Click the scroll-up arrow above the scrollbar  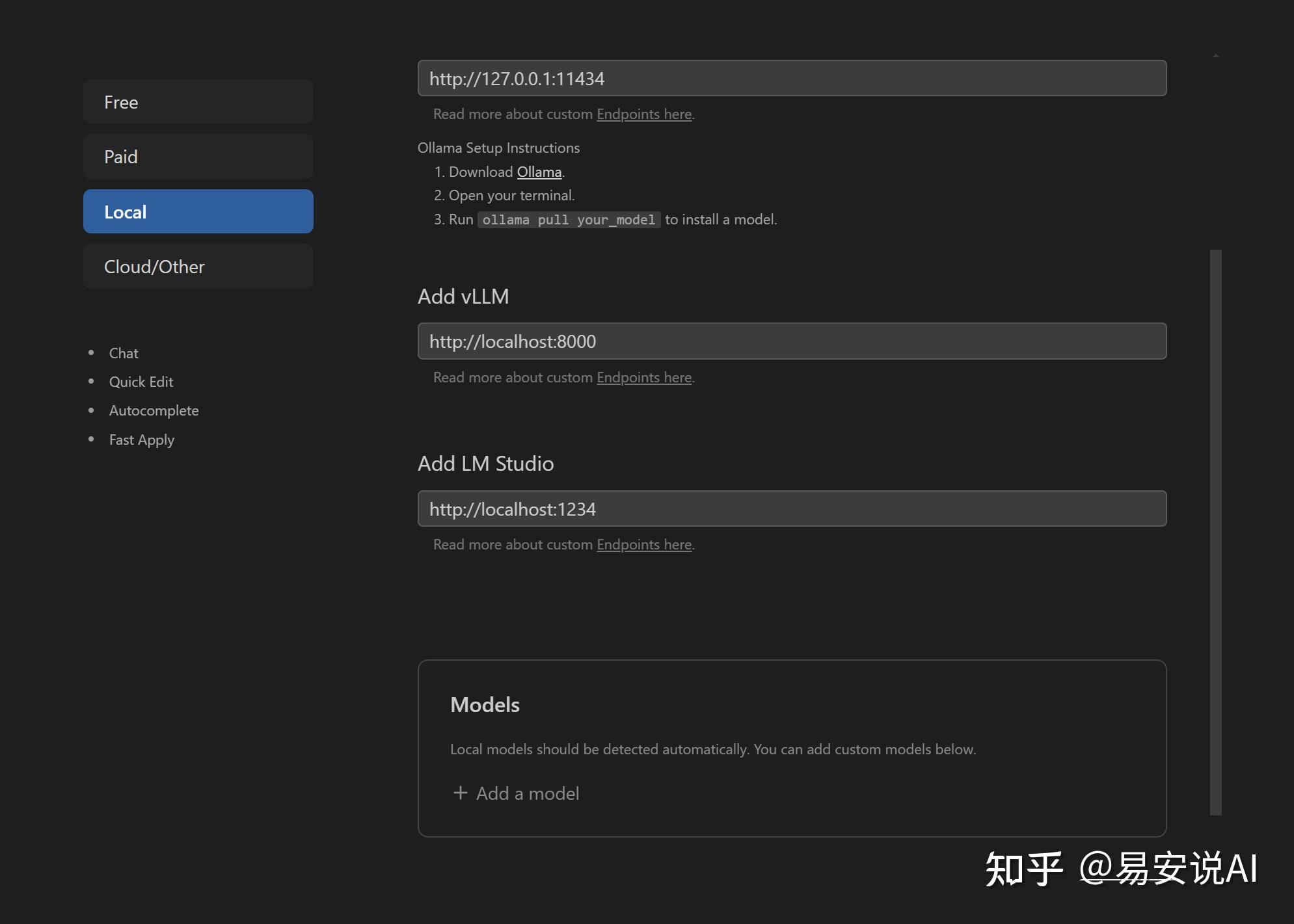[1215, 56]
